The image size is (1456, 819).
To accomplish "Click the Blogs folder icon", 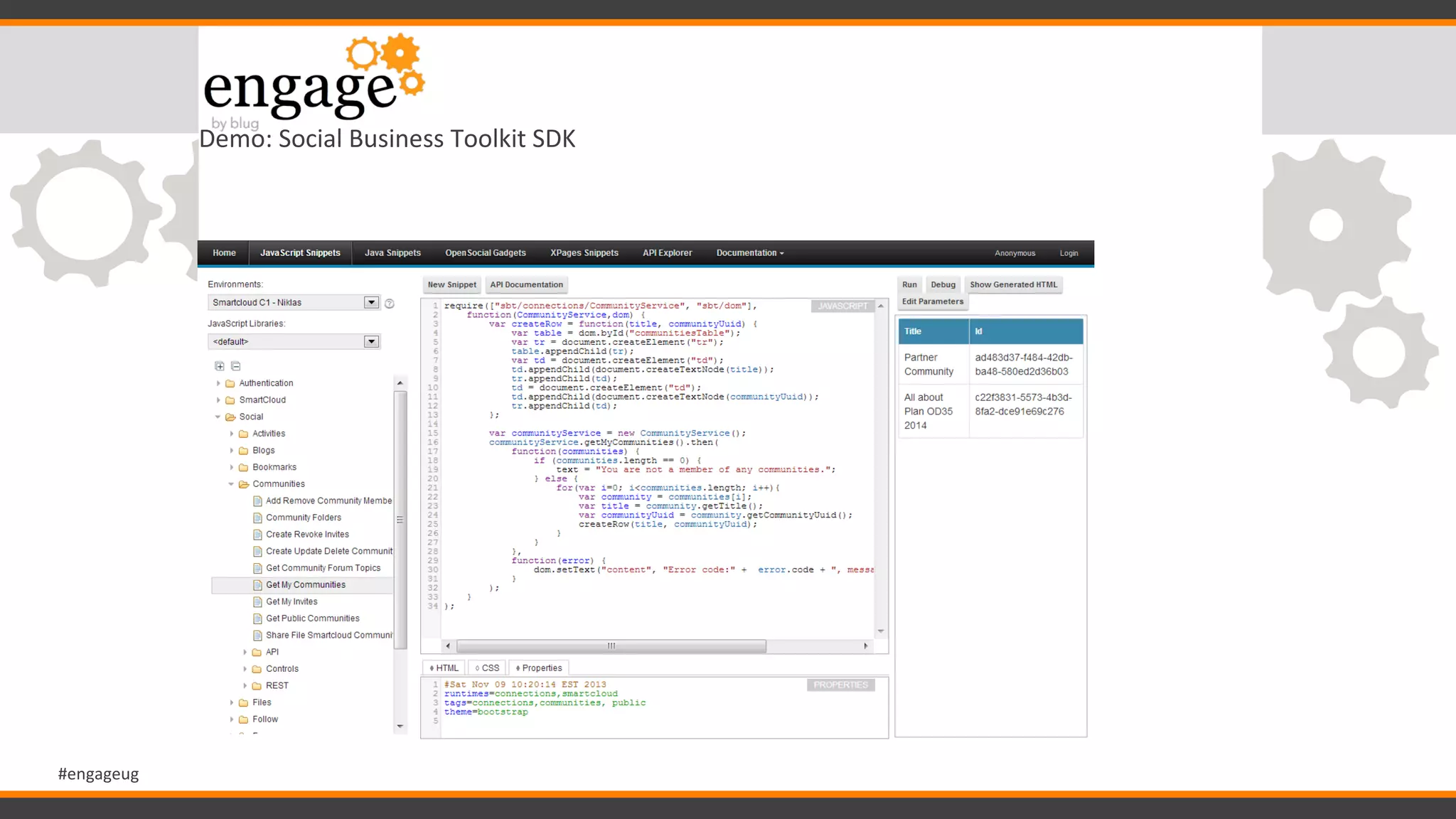I will (x=244, y=451).
